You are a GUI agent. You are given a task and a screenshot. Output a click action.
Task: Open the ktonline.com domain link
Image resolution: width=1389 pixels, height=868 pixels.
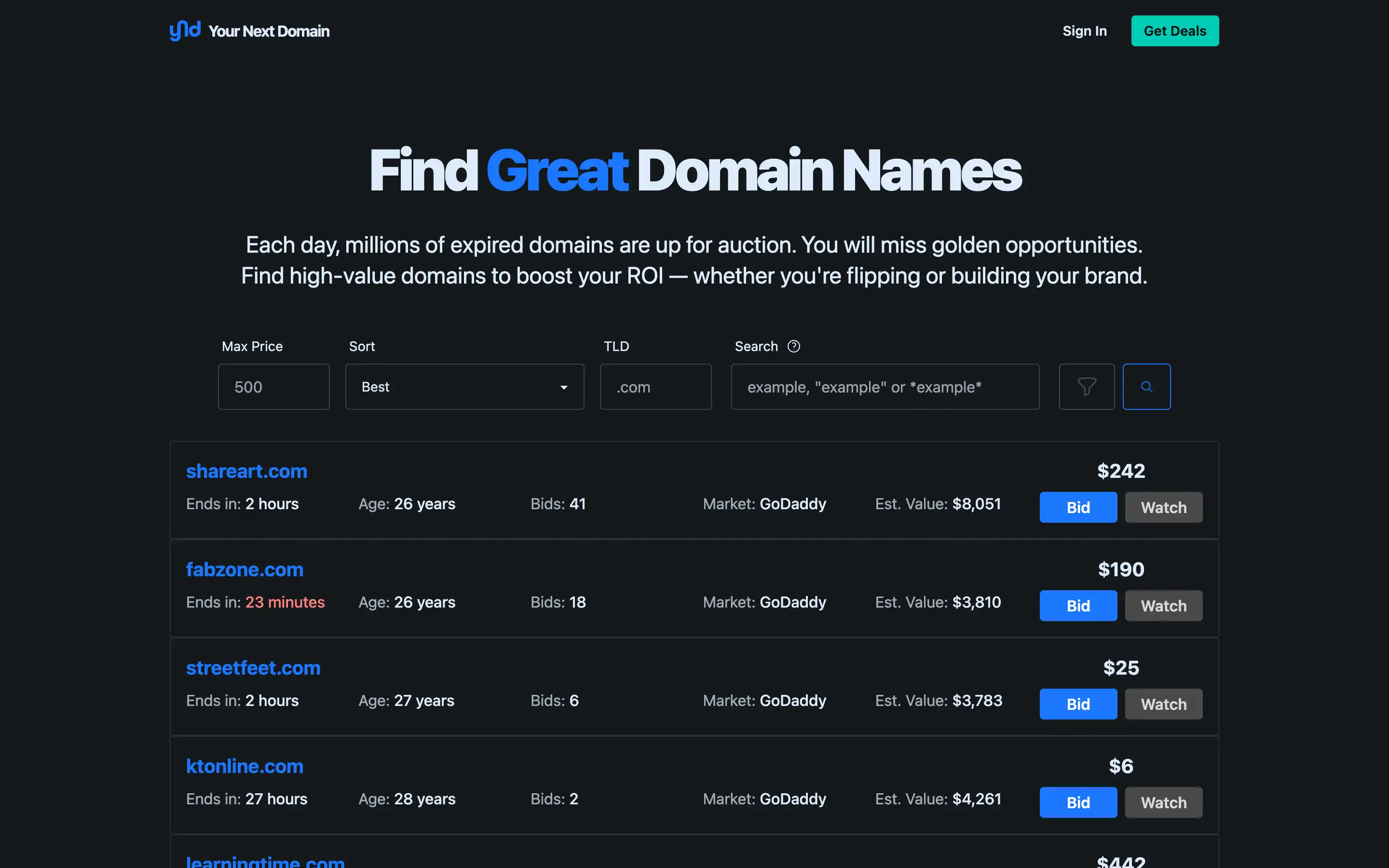(245, 766)
